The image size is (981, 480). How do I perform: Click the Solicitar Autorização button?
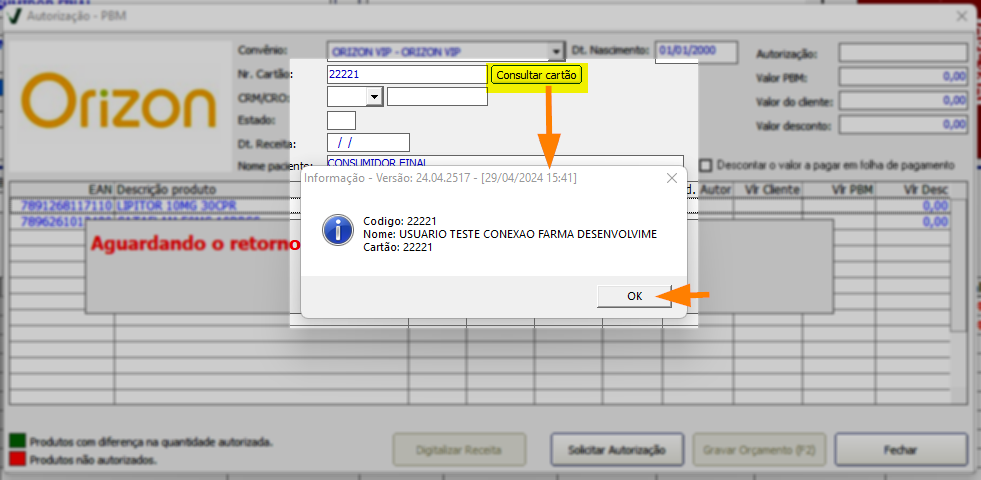tap(617, 450)
